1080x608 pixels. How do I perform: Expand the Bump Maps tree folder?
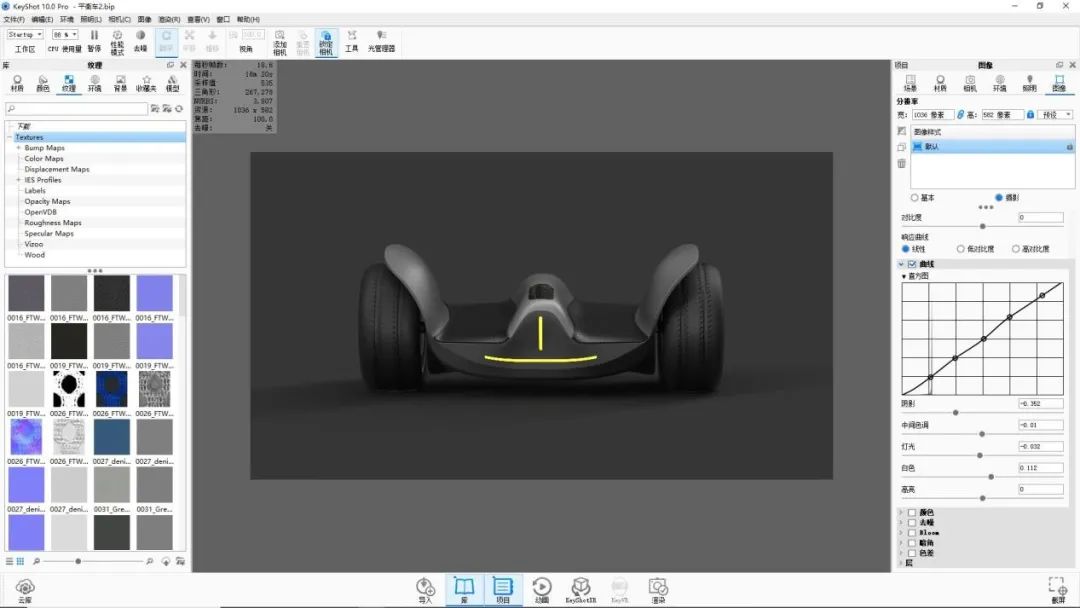point(18,148)
